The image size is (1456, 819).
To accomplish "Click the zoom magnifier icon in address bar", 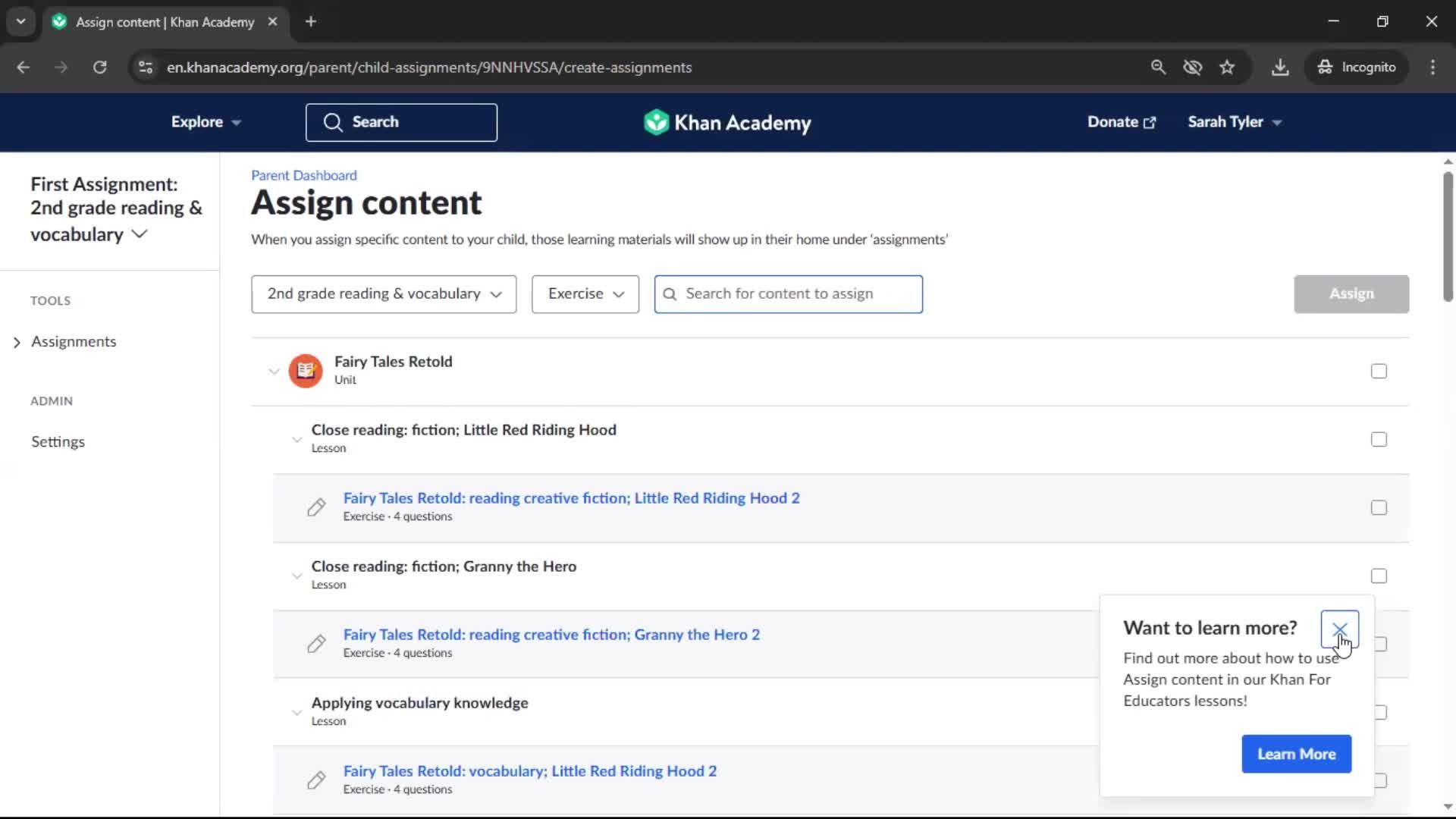I will coord(1158,67).
